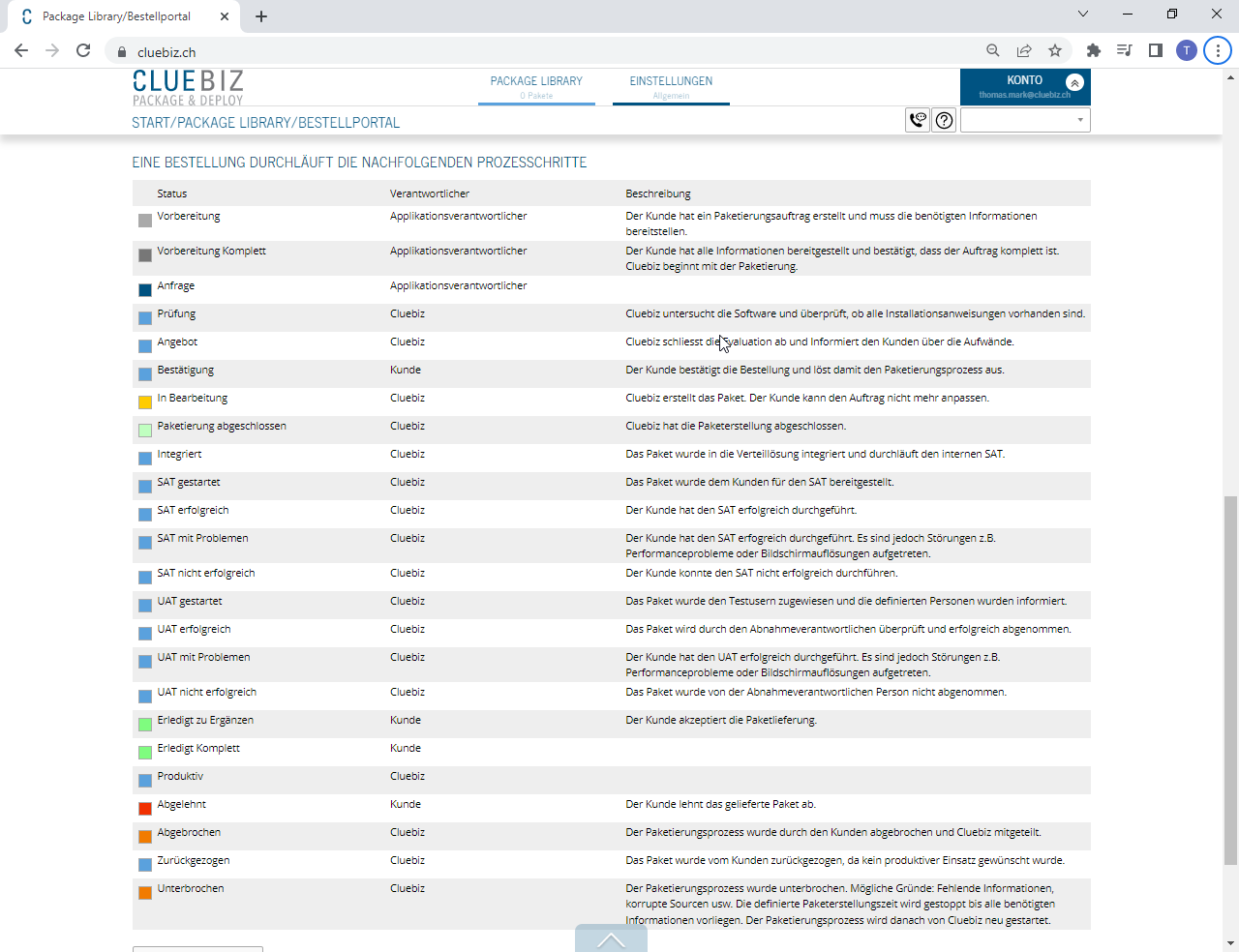Screen dimensions: 1239x952
Task: Click the Start/Package Library/Bestellportal breadcrumb
Action: point(266,123)
